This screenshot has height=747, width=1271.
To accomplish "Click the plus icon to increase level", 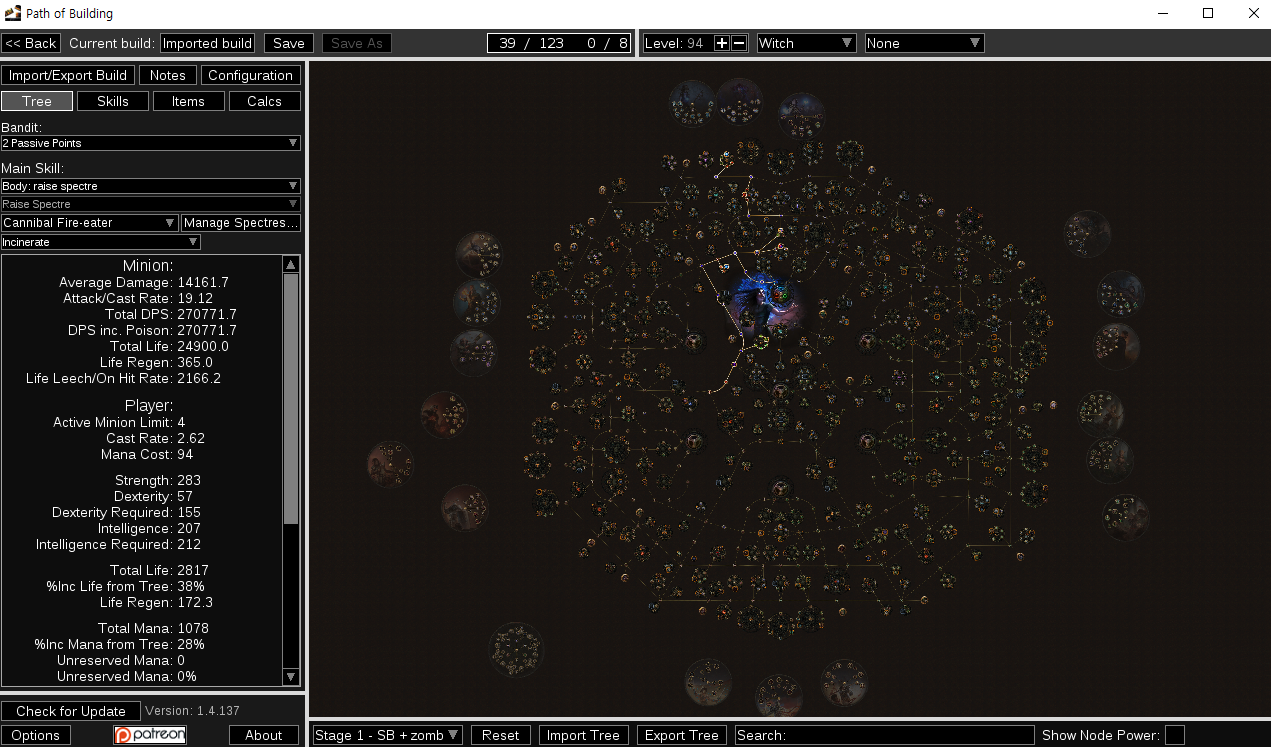I will click(722, 43).
